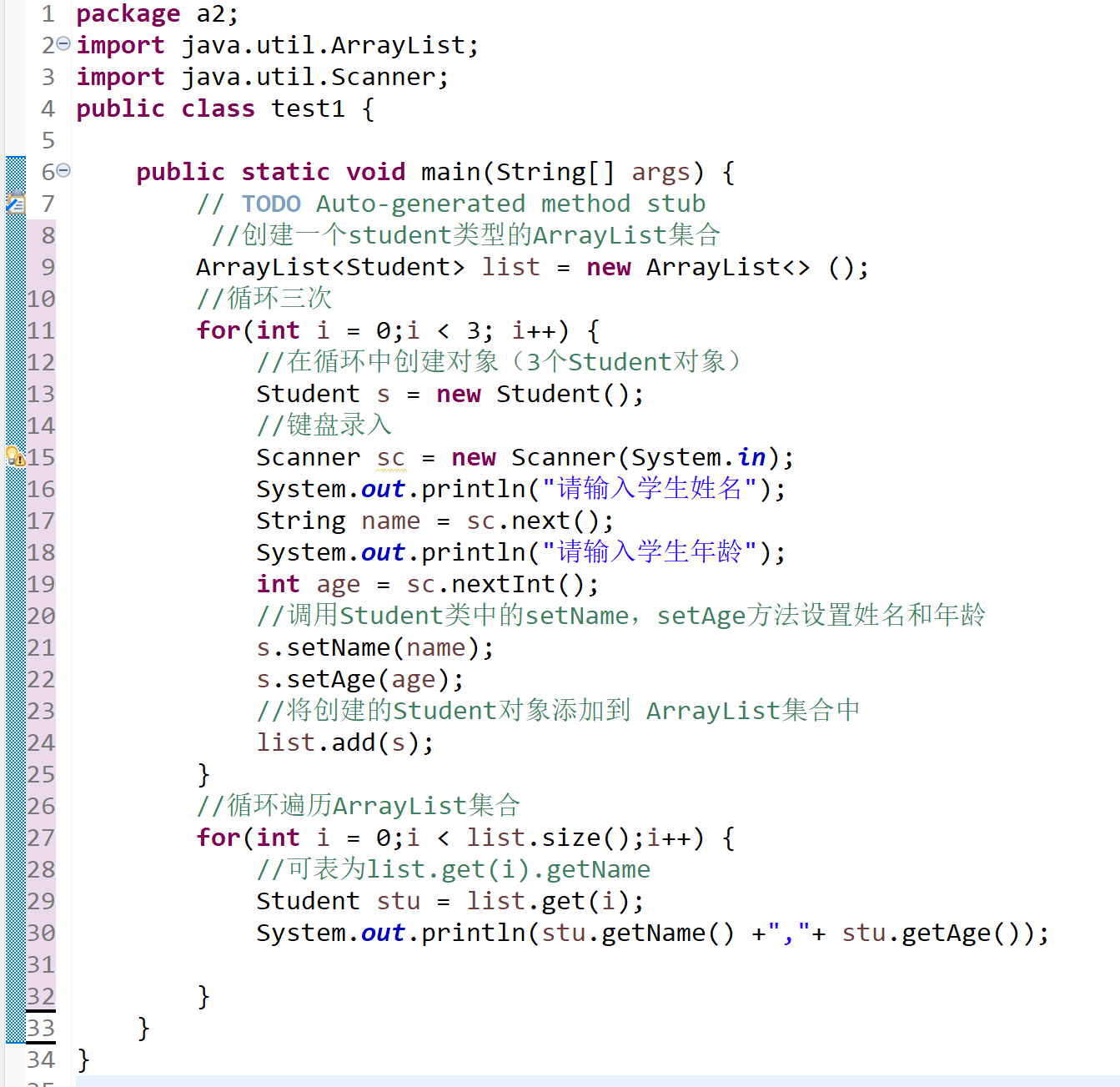Click the warning quick-fix icon on line 15
The height and width of the screenshot is (1087, 1120).
point(15,457)
